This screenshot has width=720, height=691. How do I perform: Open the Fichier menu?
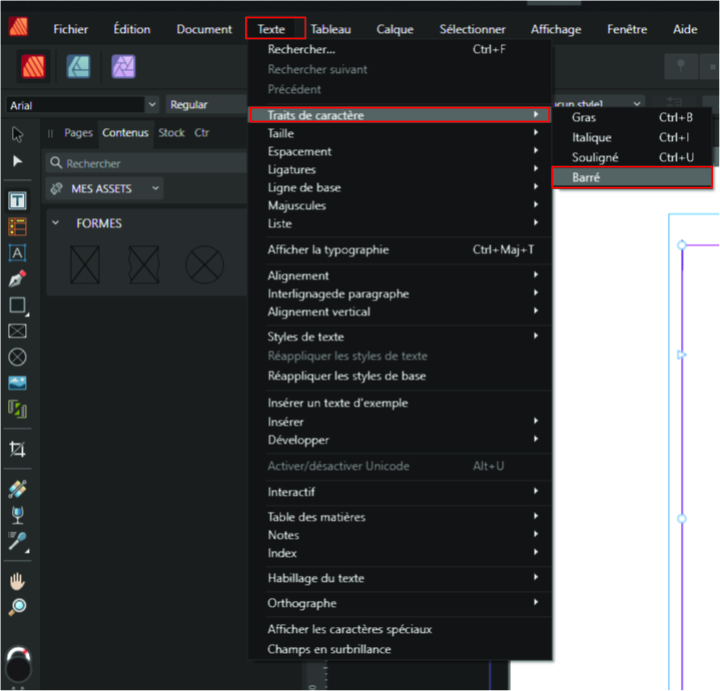point(71,29)
